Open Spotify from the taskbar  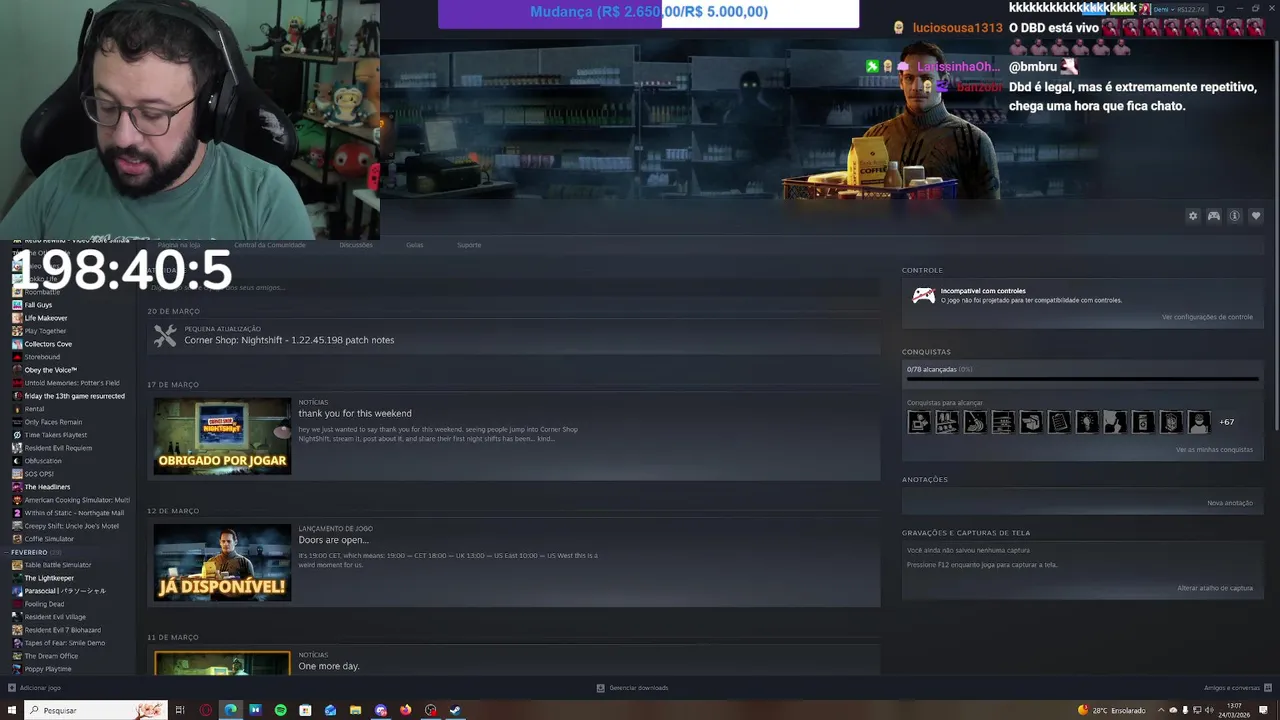coord(281,710)
